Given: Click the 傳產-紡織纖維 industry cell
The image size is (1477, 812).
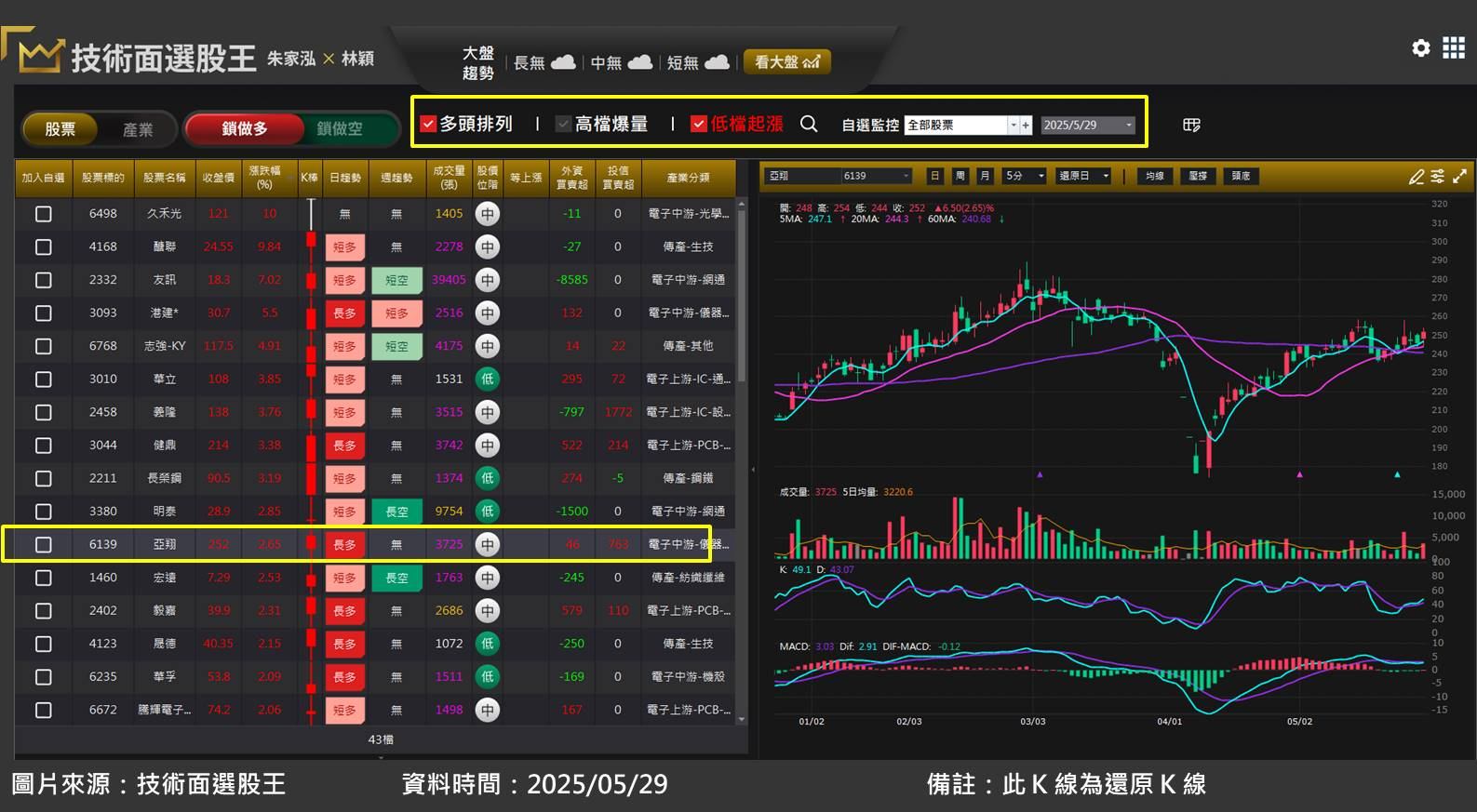Looking at the screenshot, I should pyautogui.click(x=688, y=578).
